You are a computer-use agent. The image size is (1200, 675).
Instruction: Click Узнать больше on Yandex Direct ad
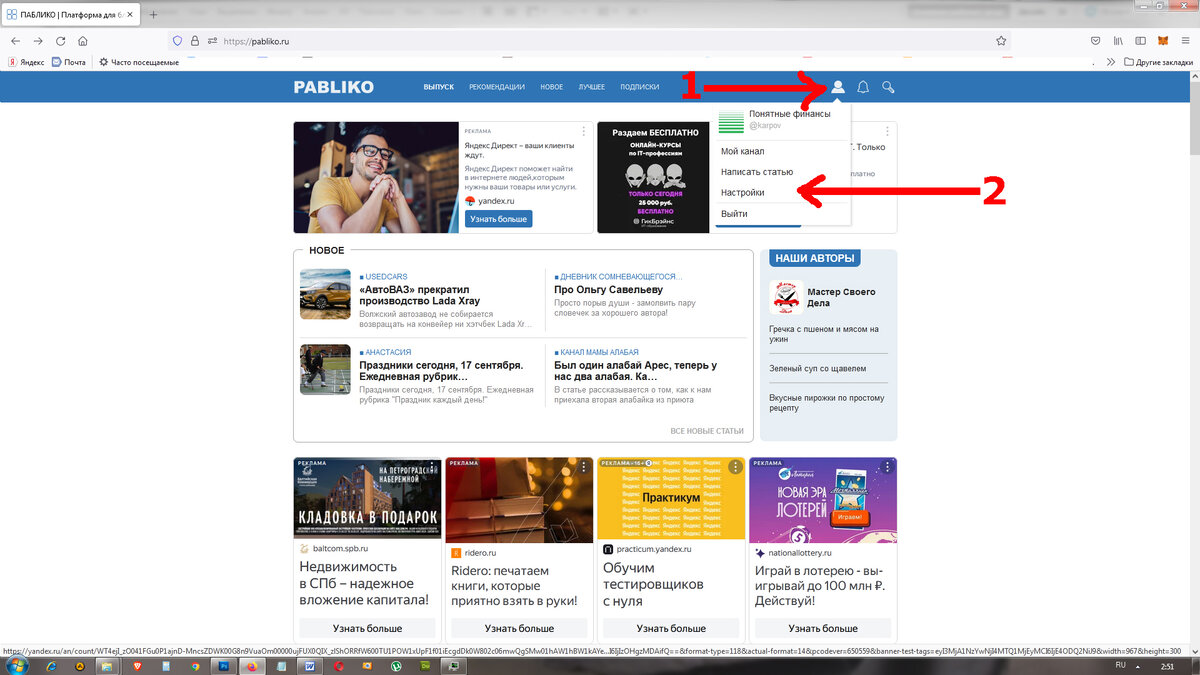[x=498, y=219]
